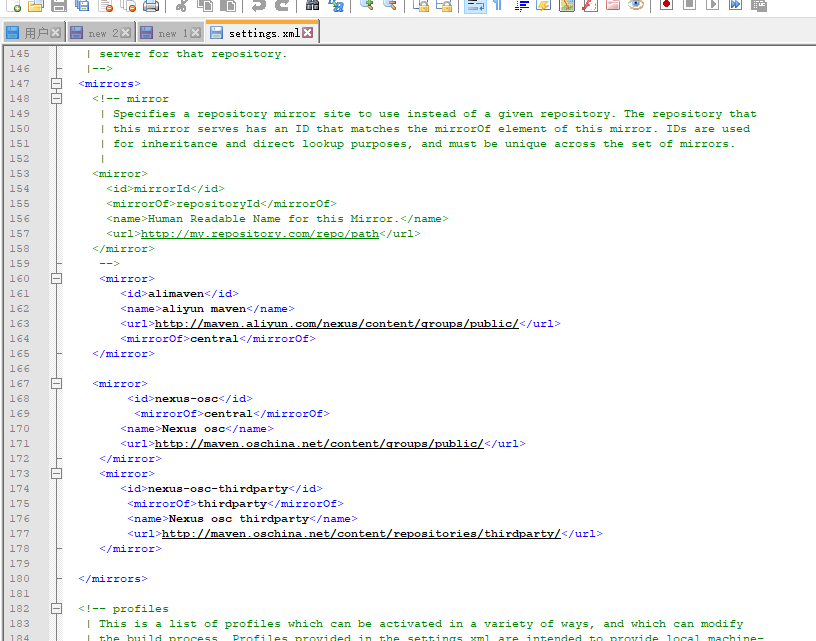Click the text alimaven in id tag
The width and height of the screenshot is (816, 641).
point(176,293)
